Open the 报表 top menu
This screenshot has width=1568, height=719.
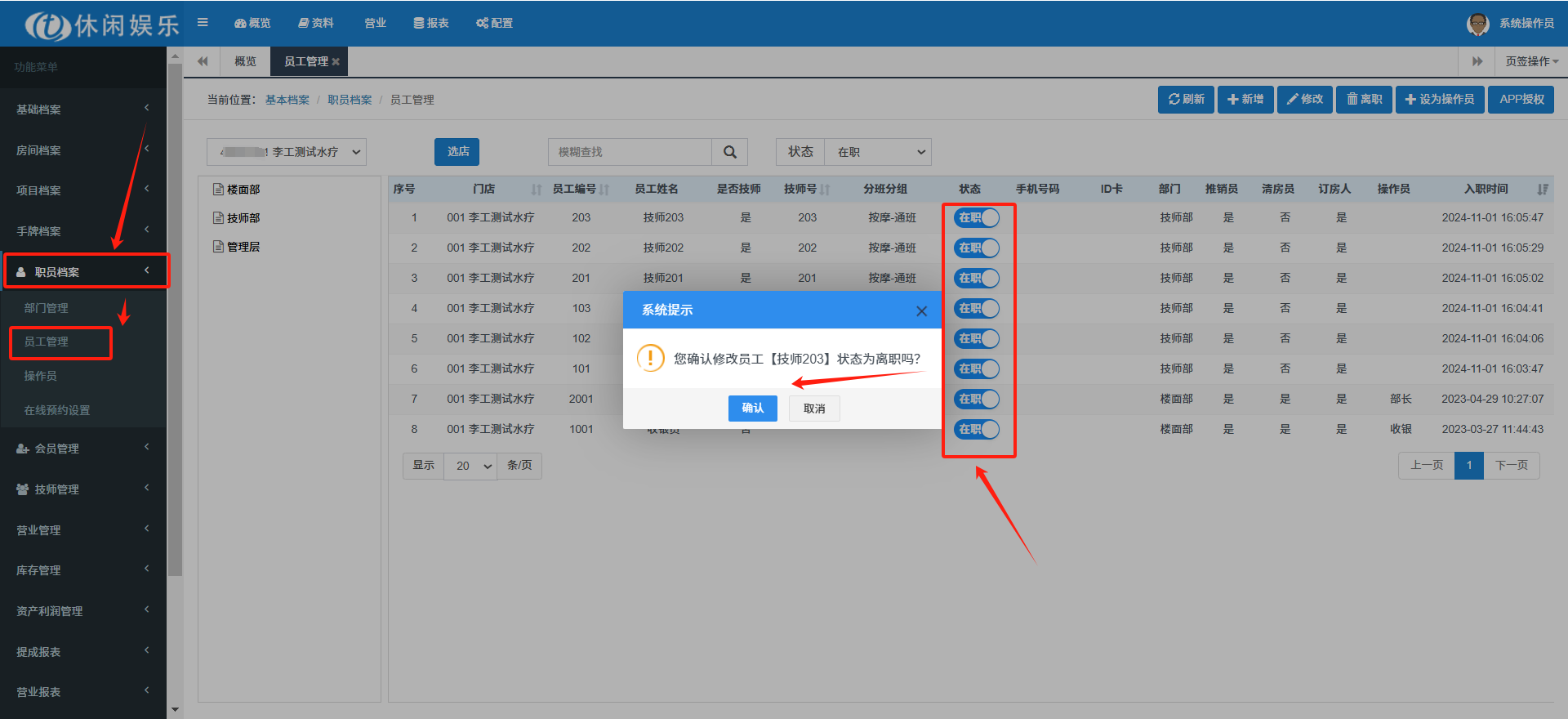(x=431, y=23)
